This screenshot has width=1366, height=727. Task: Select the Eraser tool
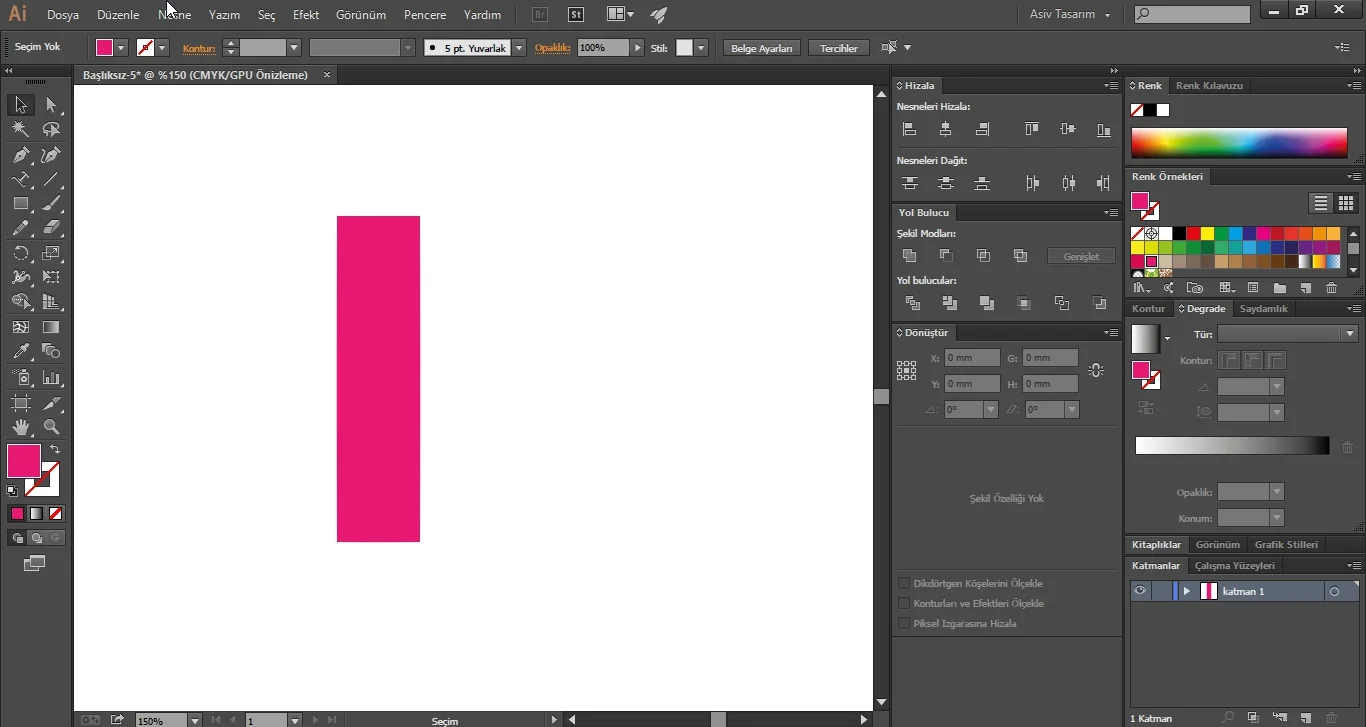51,228
